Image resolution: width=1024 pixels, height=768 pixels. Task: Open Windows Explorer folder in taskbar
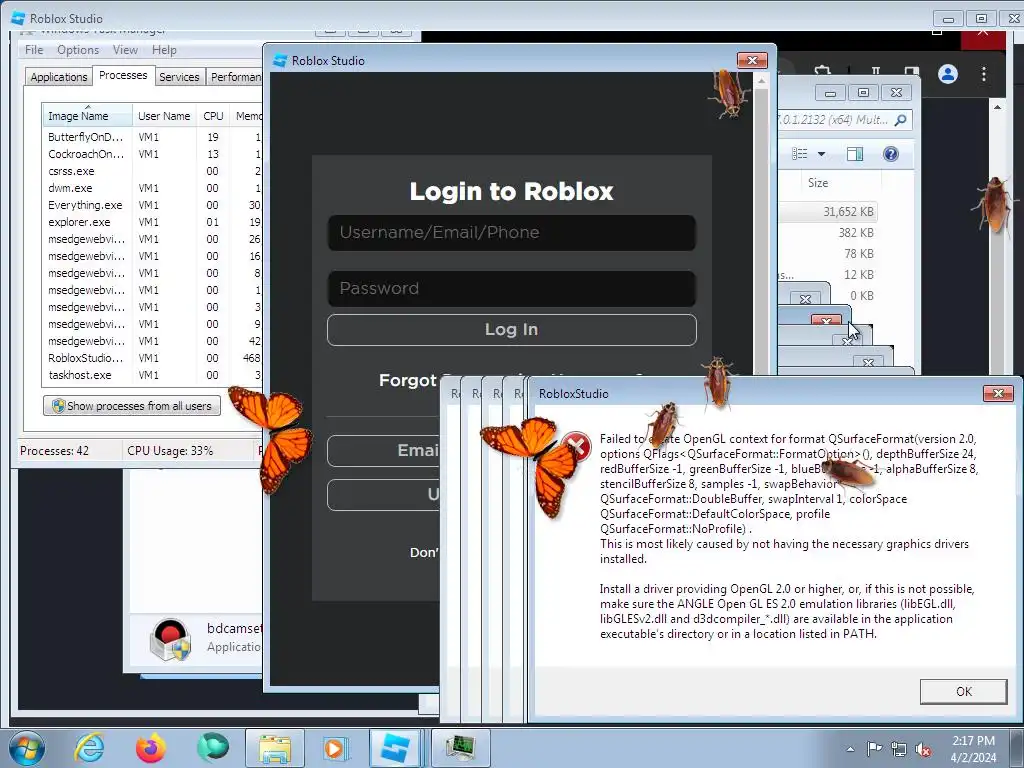[275, 748]
